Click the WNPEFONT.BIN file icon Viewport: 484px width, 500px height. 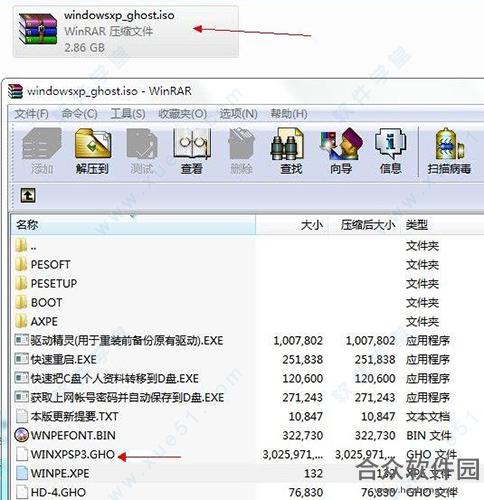[21, 435]
